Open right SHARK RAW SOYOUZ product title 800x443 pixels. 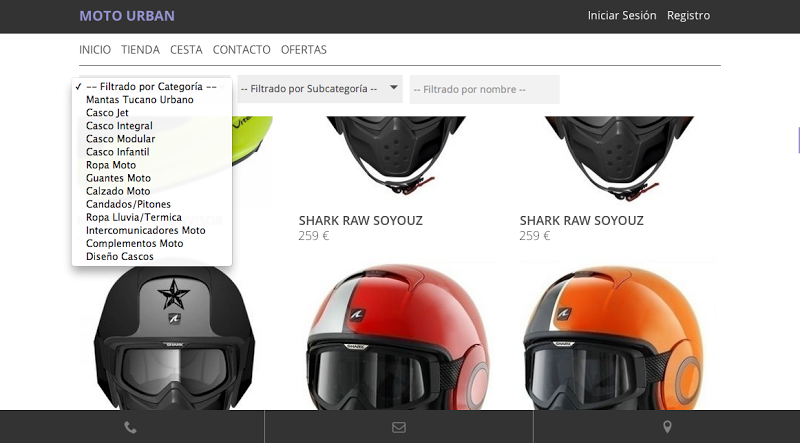coord(582,220)
